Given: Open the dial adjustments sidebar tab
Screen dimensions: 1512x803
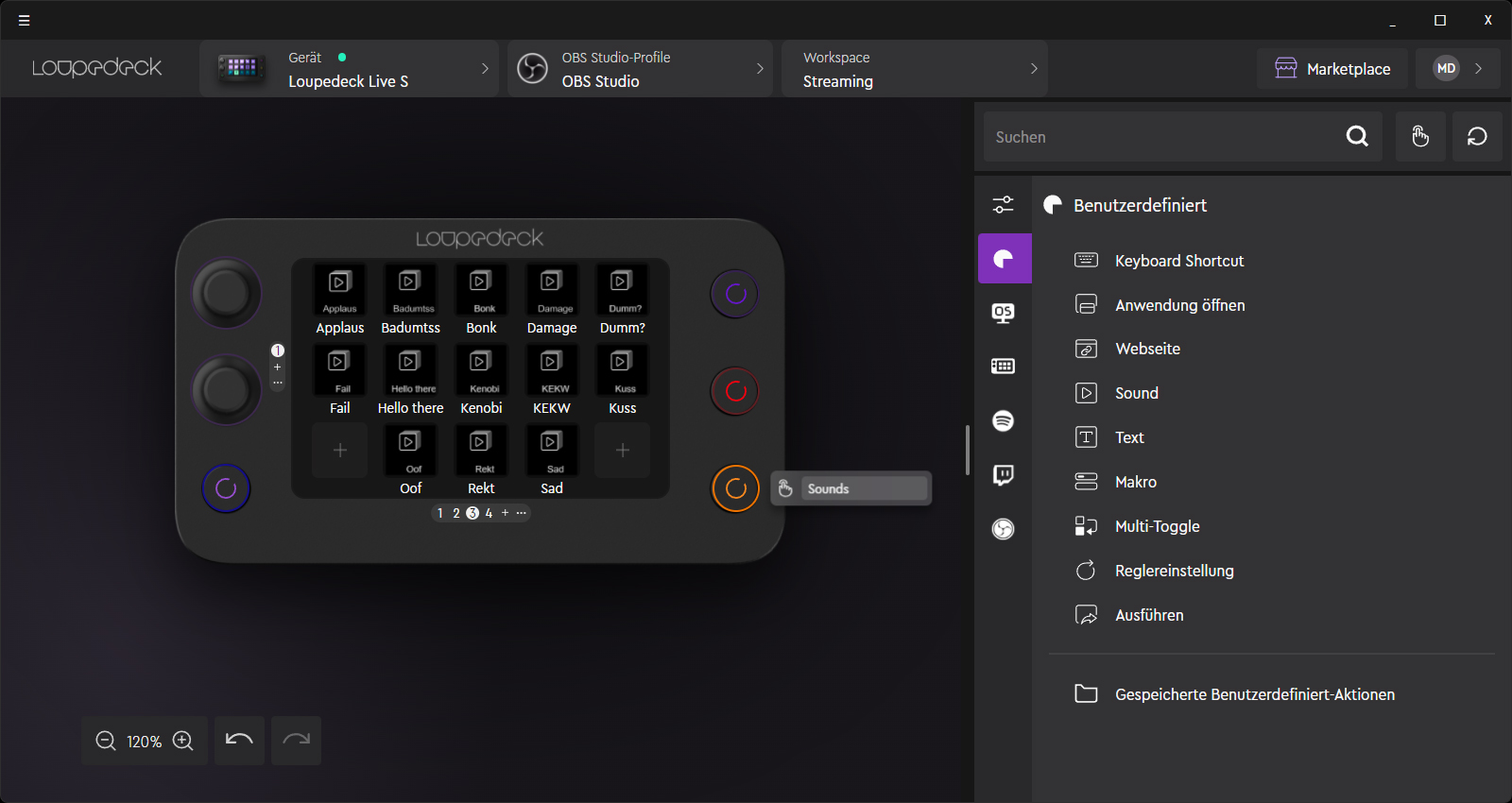Looking at the screenshot, I should pyautogui.click(x=1004, y=204).
